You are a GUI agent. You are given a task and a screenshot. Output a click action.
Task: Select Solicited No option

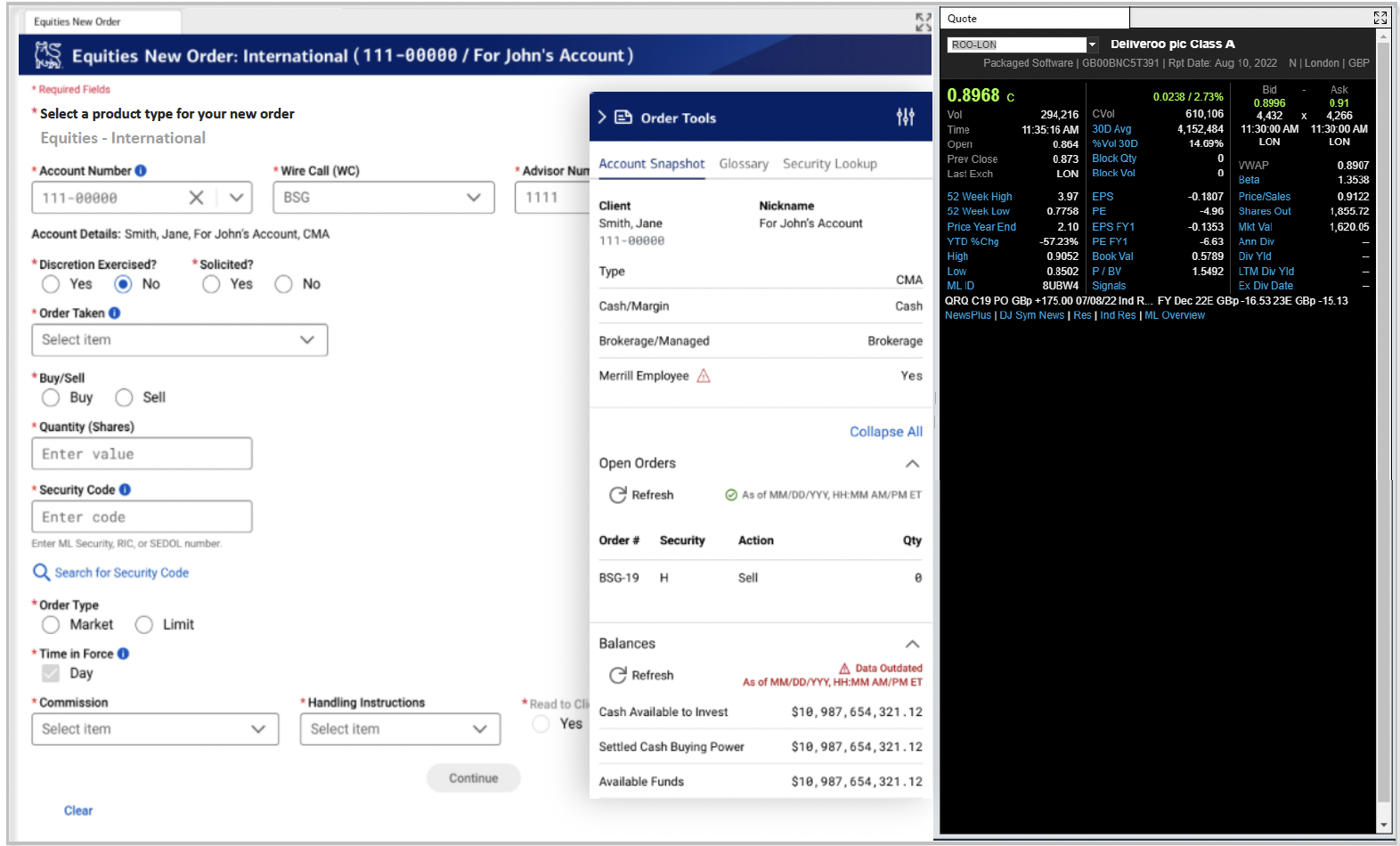(283, 284)
